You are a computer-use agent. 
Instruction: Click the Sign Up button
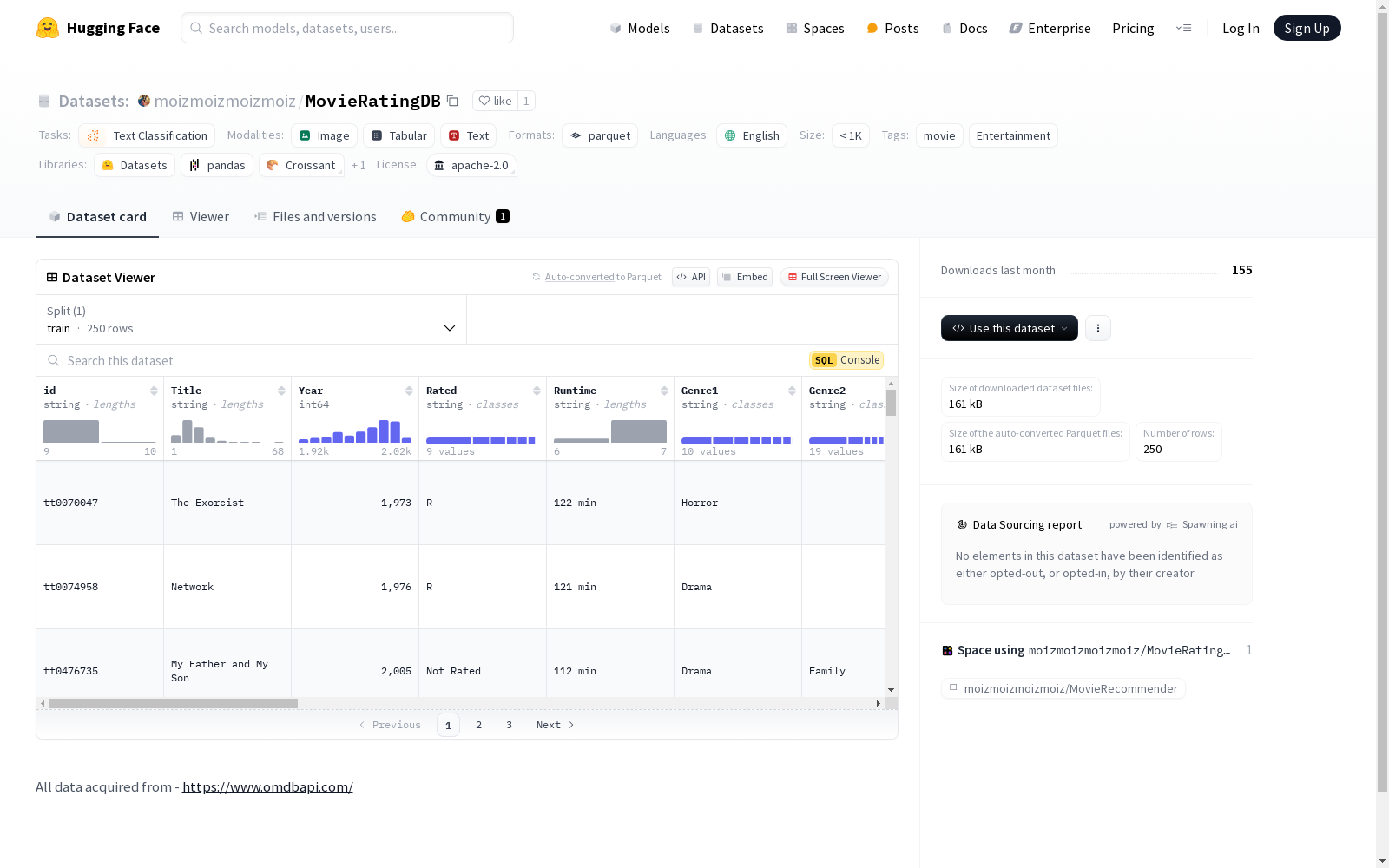(1307, 28)
